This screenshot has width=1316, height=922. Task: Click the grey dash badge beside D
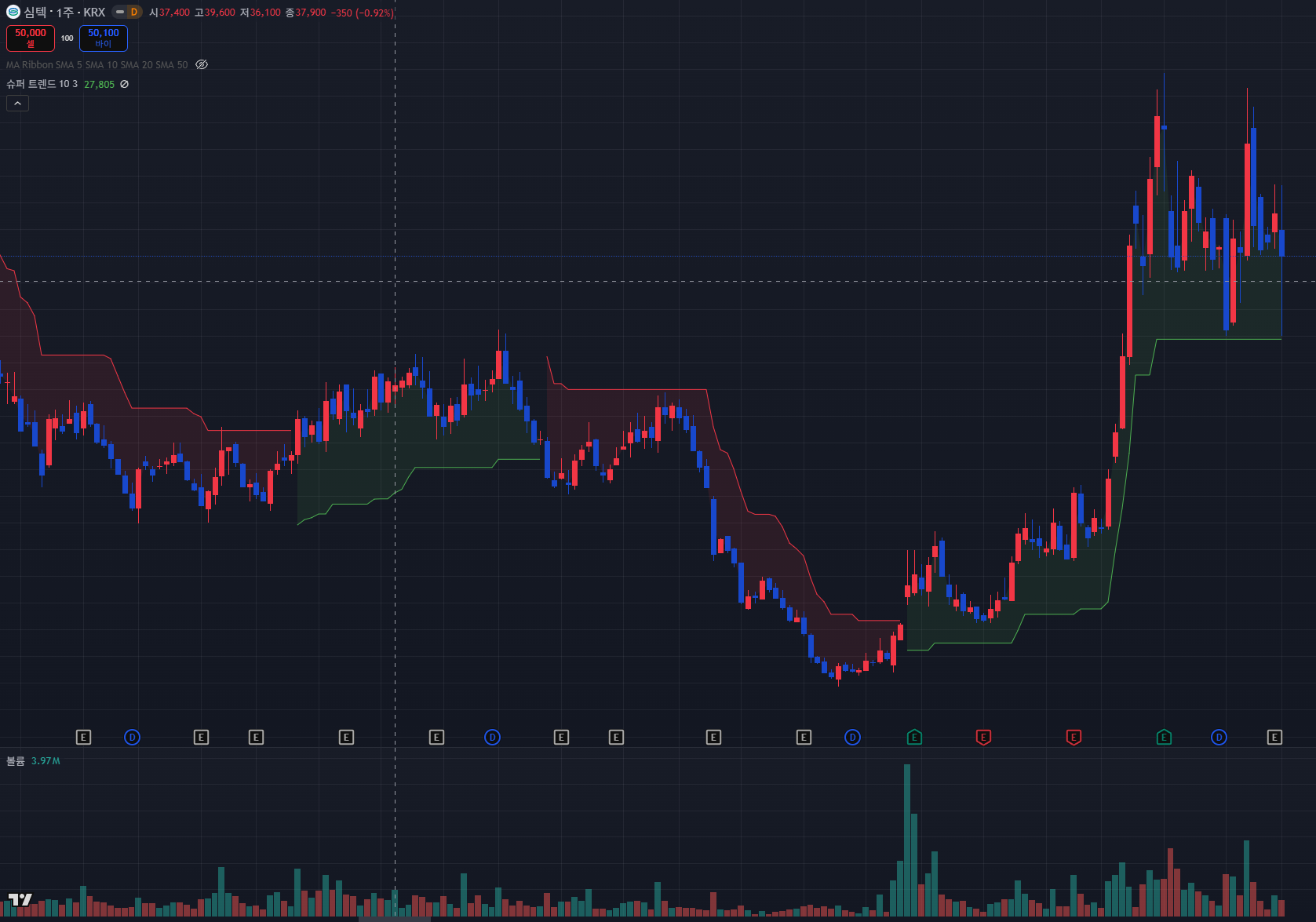[x=119, y=12]
